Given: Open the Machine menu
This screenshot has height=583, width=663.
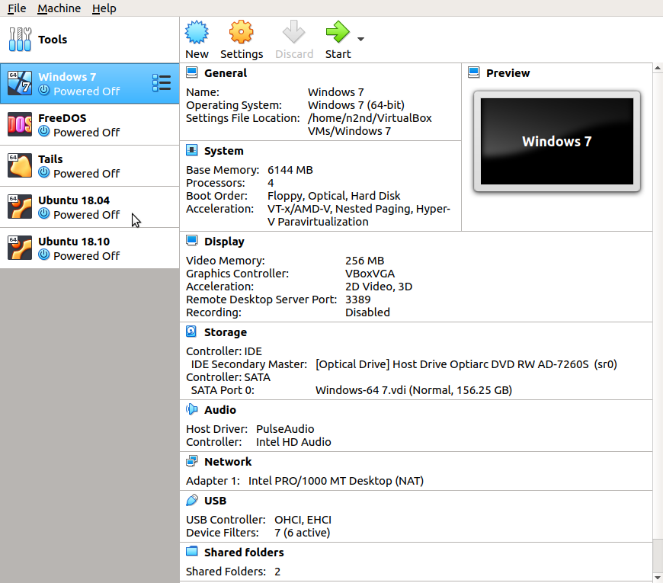Looking at the screenshot, I should point(59,8).
